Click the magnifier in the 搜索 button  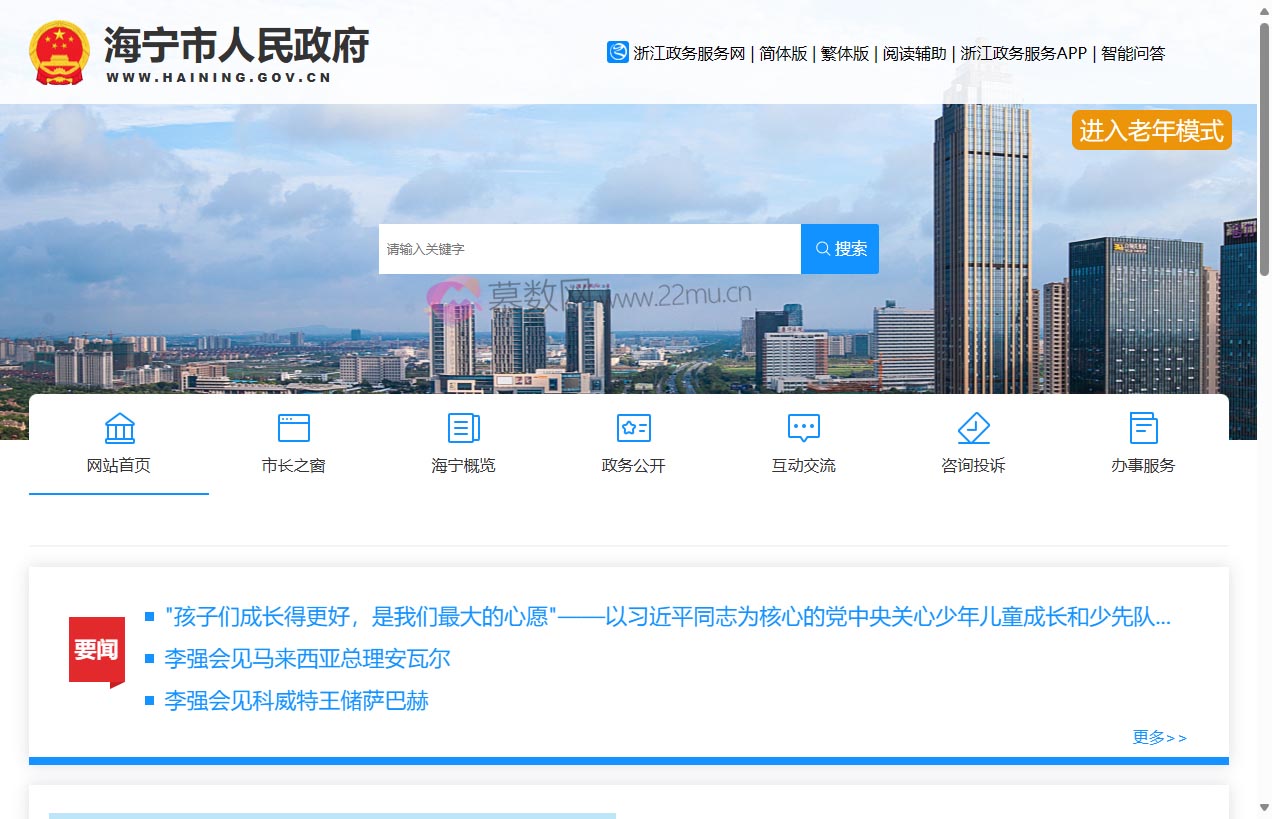pyautogui.click(x=822, y=248)
